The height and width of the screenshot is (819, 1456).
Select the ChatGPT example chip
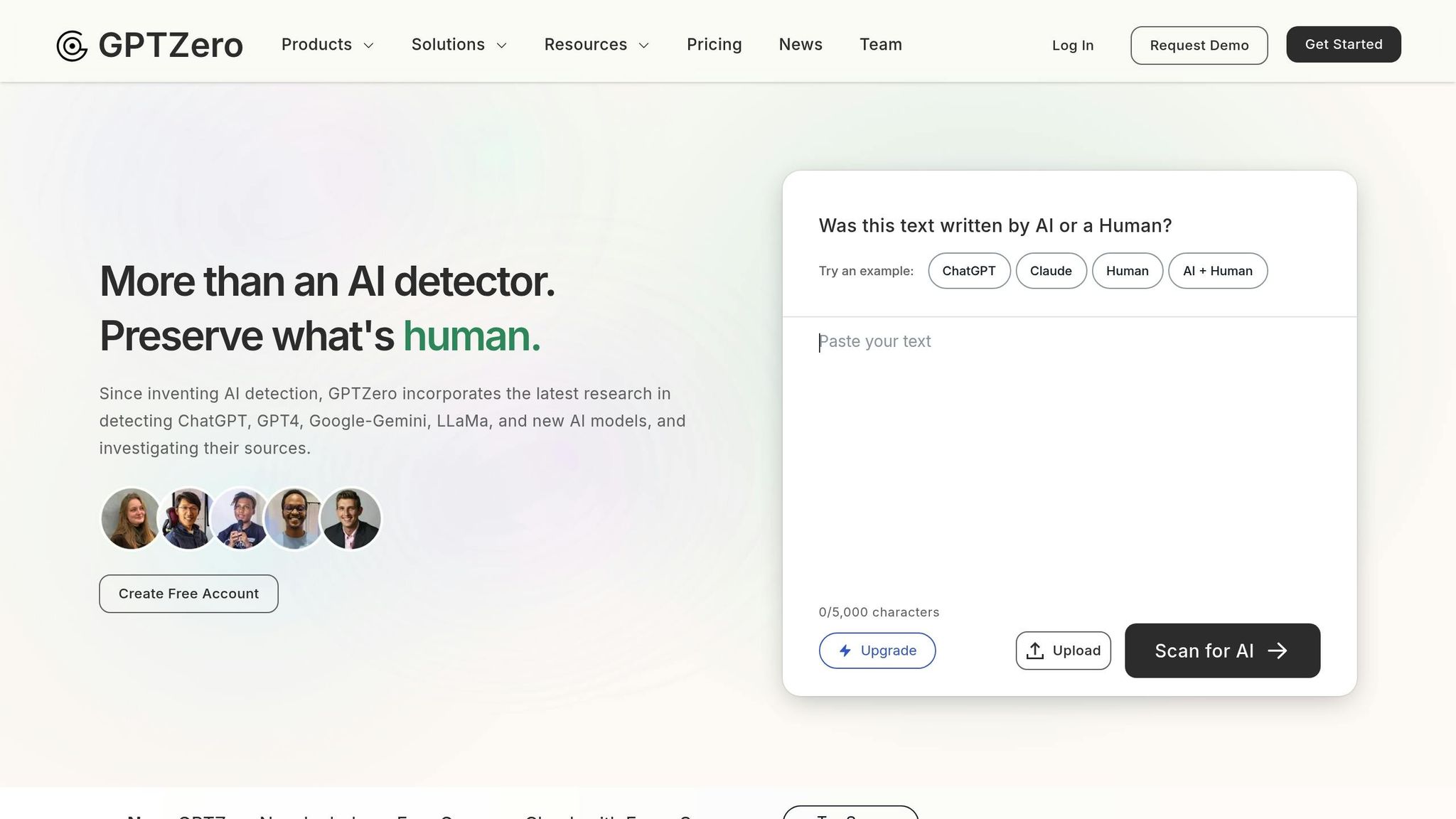coord(968,271)
